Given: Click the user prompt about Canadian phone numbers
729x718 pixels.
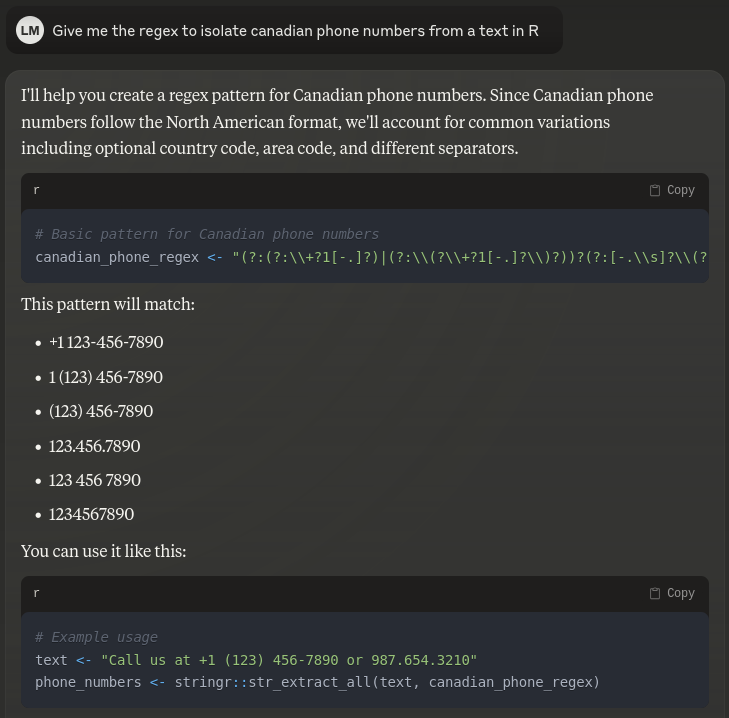Looking at the screenshot, I should 295,31.
